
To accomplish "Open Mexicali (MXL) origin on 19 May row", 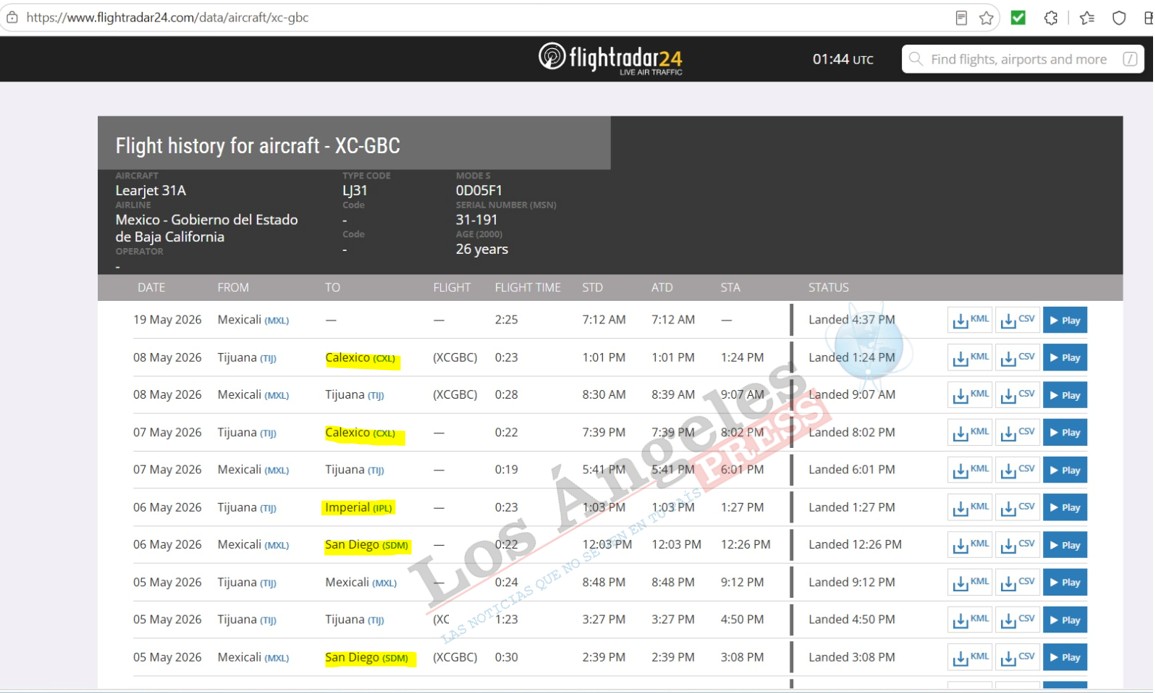I will tap(253, 320).
